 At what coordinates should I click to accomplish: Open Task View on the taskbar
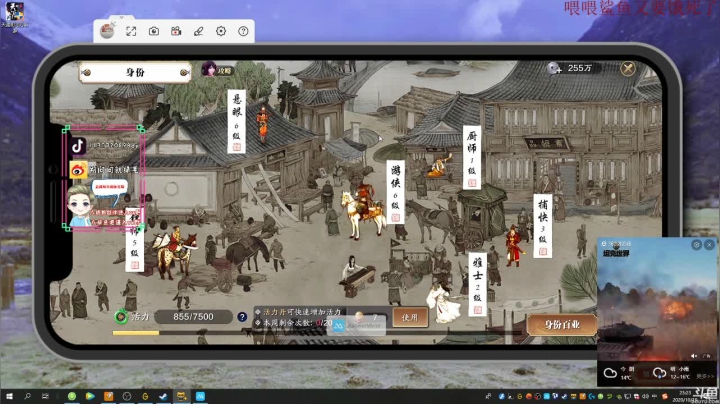(x=45, y=396)
